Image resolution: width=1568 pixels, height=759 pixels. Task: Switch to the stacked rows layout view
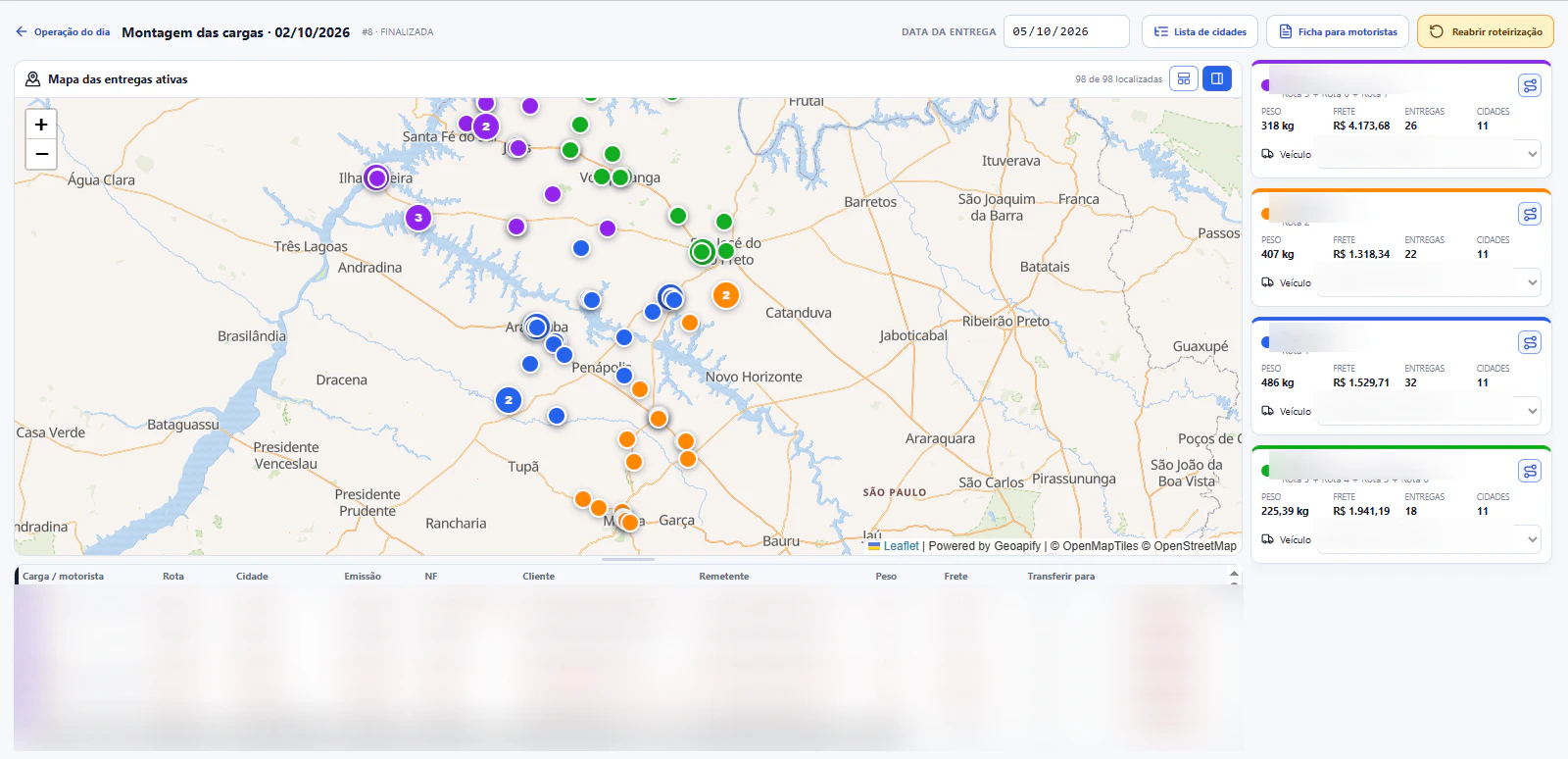click(x=1184, y=78)
